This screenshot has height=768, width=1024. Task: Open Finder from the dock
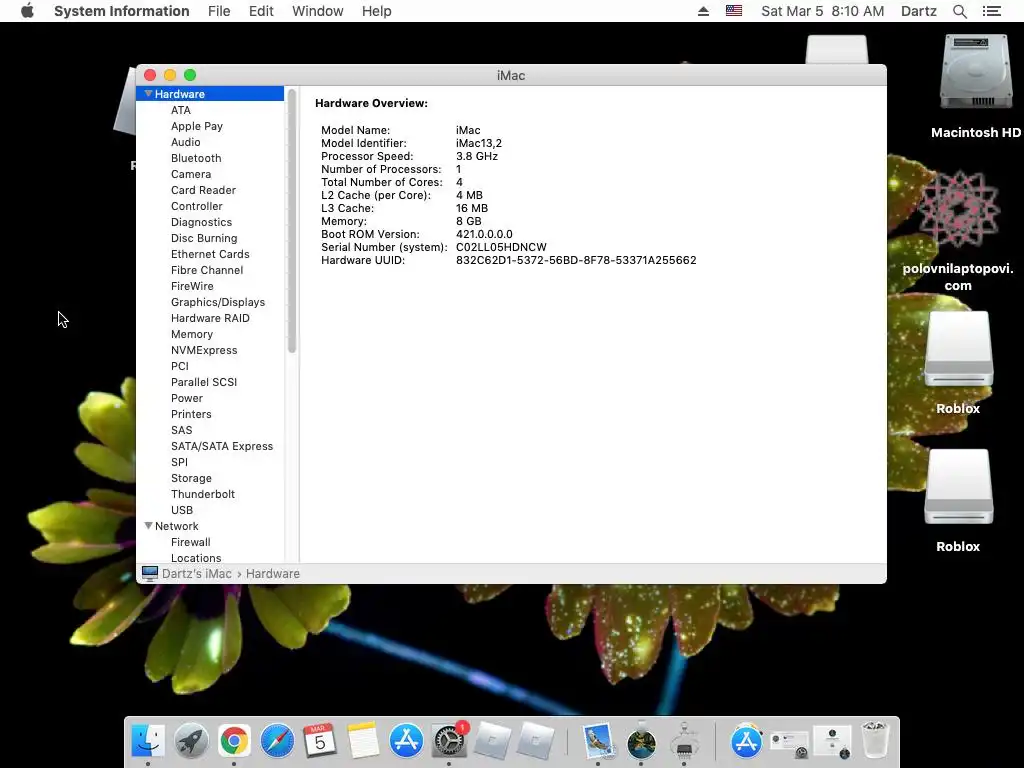pos(148,741)
